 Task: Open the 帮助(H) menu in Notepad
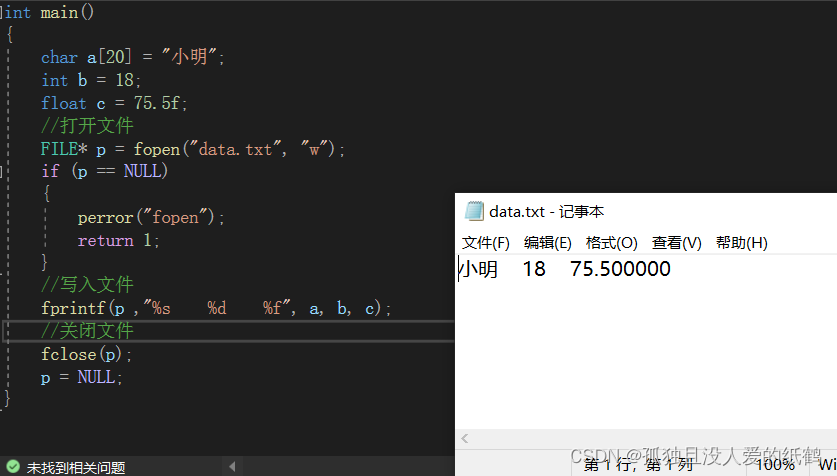741,243
